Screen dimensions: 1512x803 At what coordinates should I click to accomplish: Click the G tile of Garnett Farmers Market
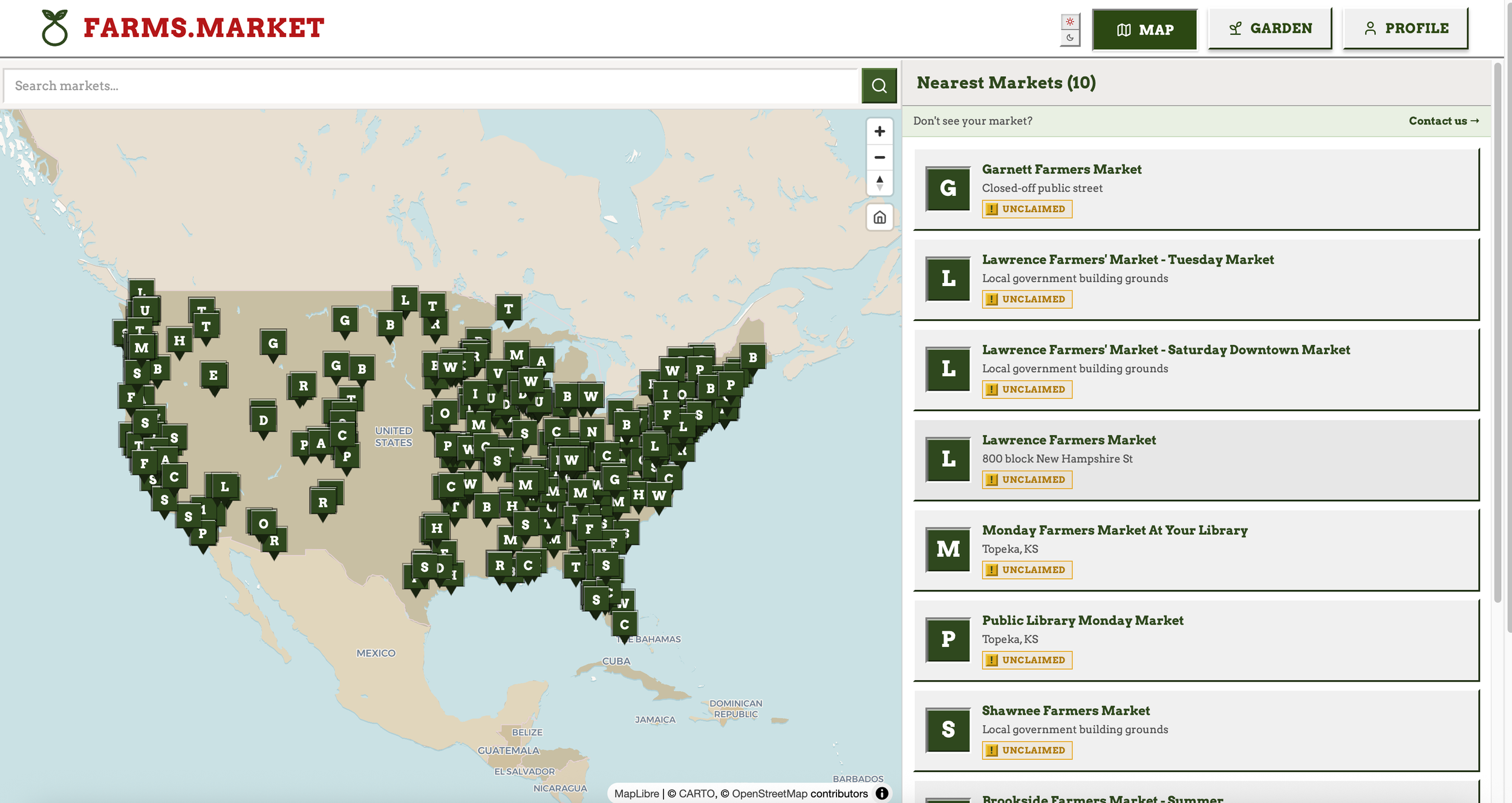point(948,189)
